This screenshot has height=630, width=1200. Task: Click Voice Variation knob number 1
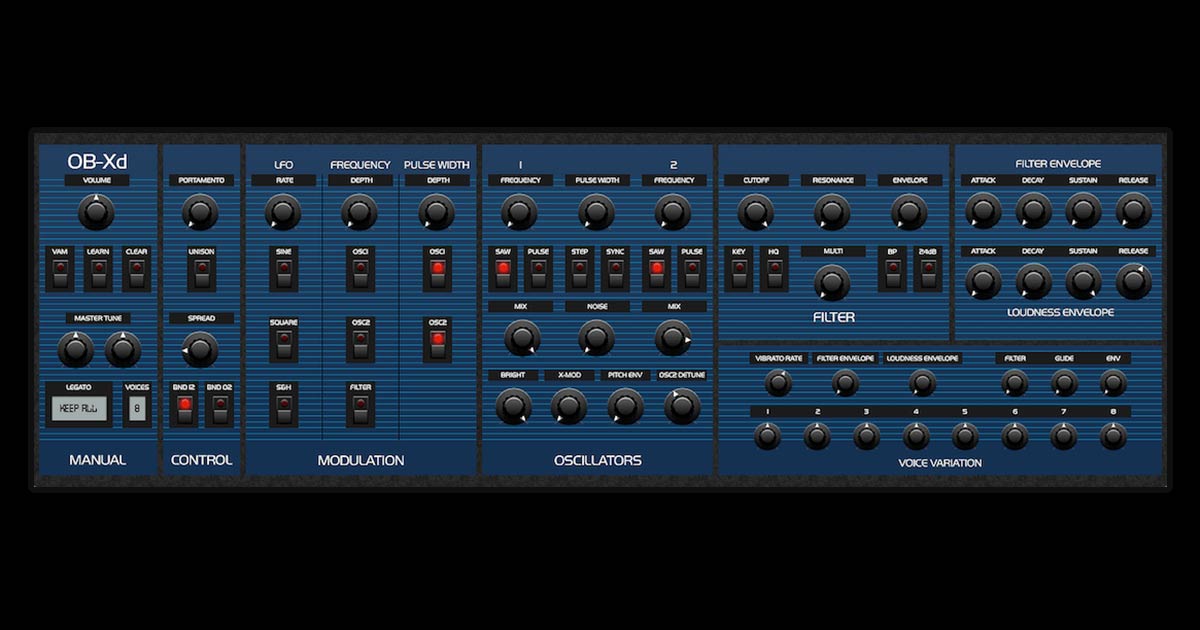tap(768, 437)
